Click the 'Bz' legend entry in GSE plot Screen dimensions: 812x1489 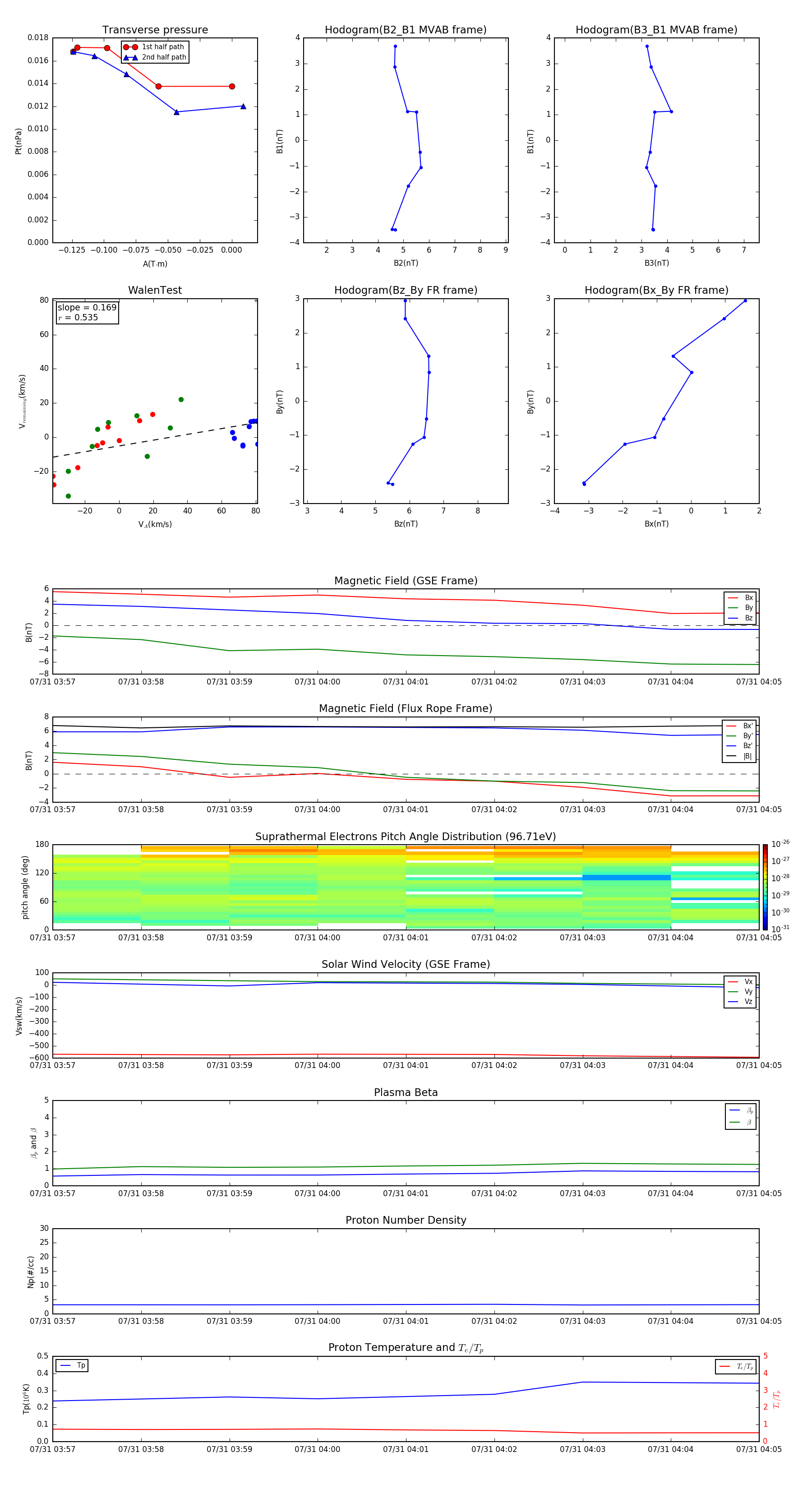[740, 618]
